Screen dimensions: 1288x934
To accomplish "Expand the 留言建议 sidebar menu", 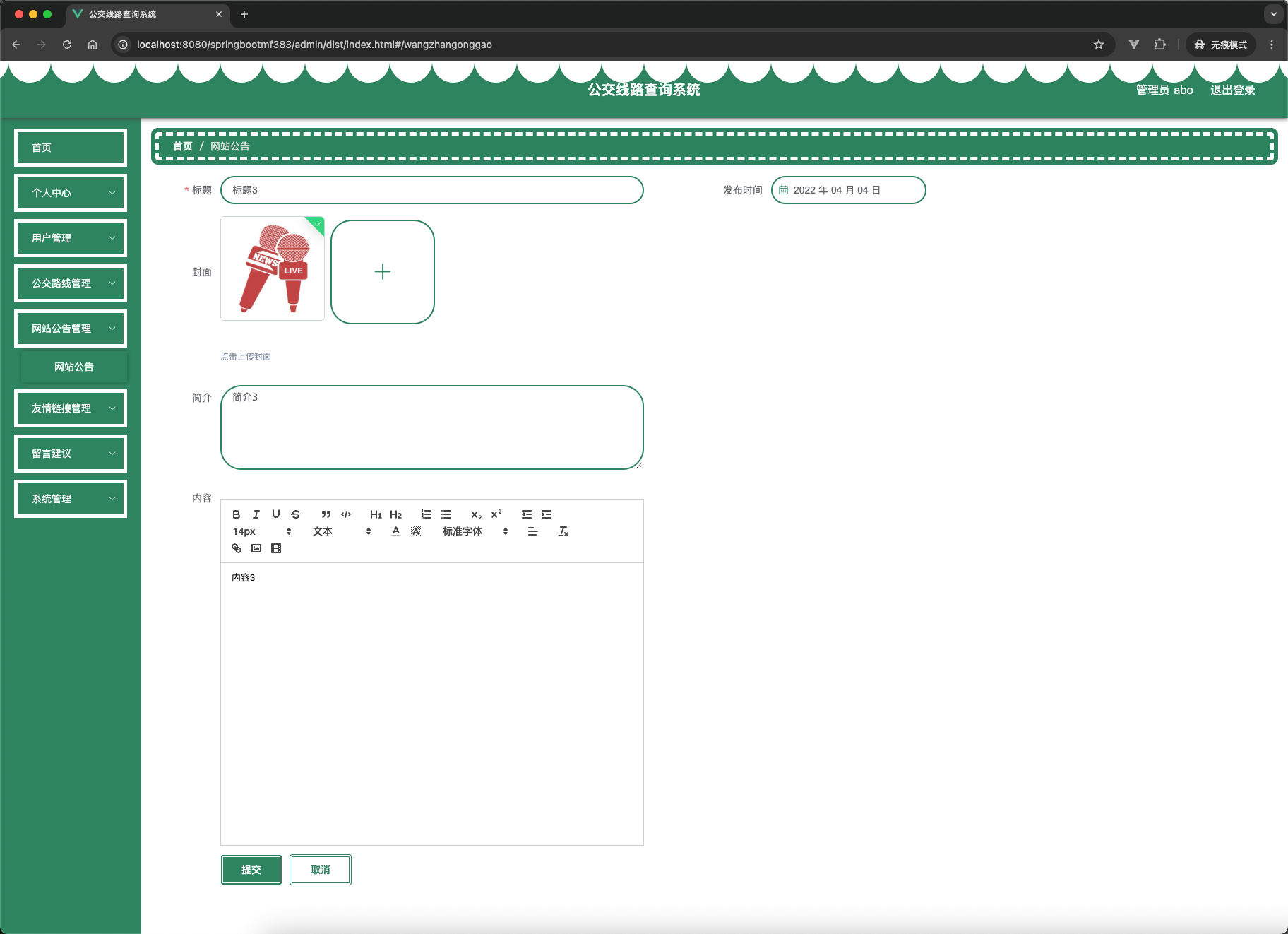I will (x=71, y=454).
